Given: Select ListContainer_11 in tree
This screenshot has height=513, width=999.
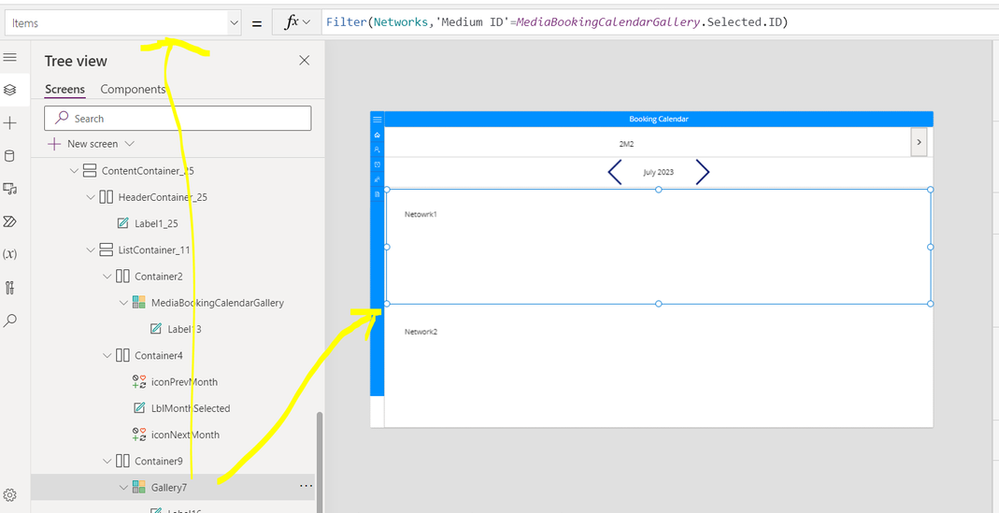Looking at the screenshot, I should [x=154, y=250].
